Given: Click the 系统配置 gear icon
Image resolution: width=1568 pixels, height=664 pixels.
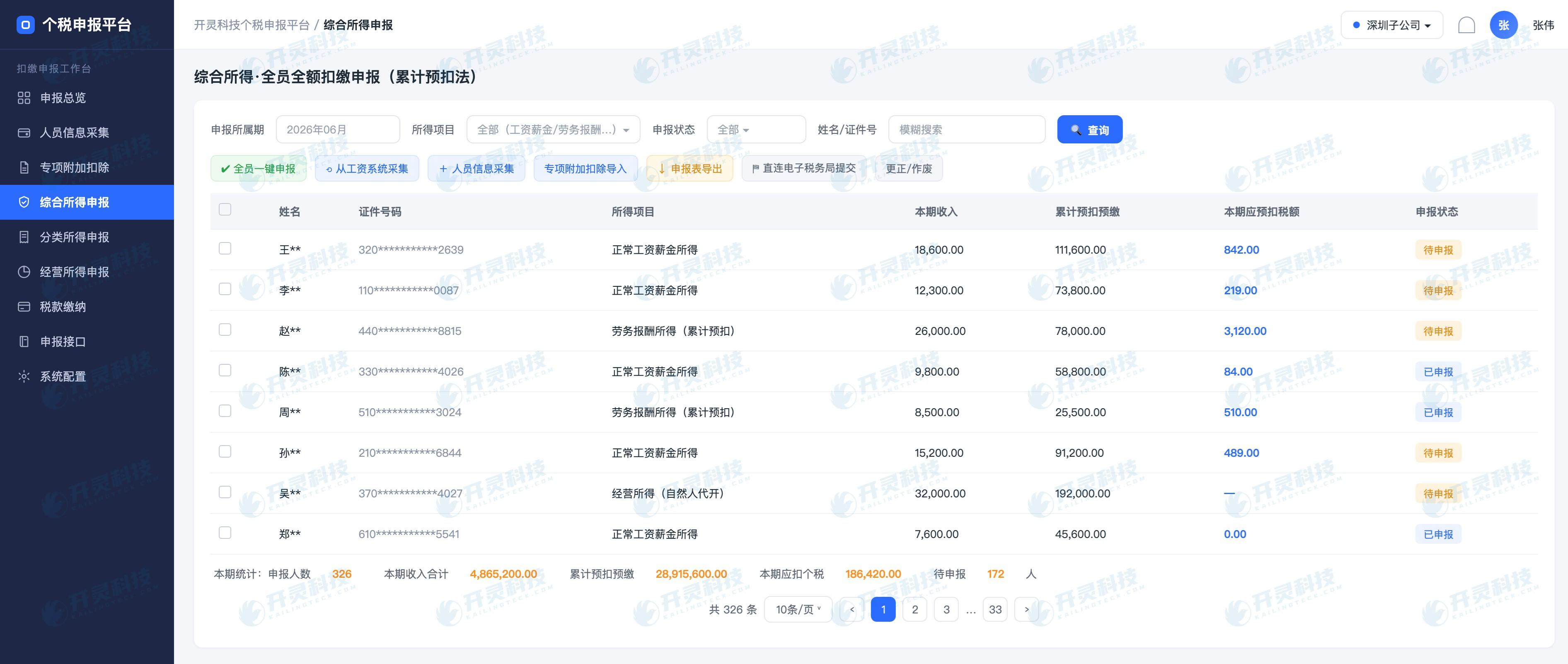Looking at the screenshot, I should coord(24,376).
